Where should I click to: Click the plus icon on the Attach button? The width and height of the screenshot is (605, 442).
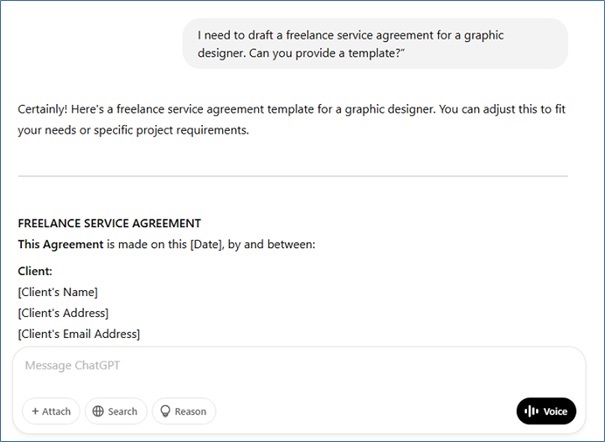tap(35, 411)
